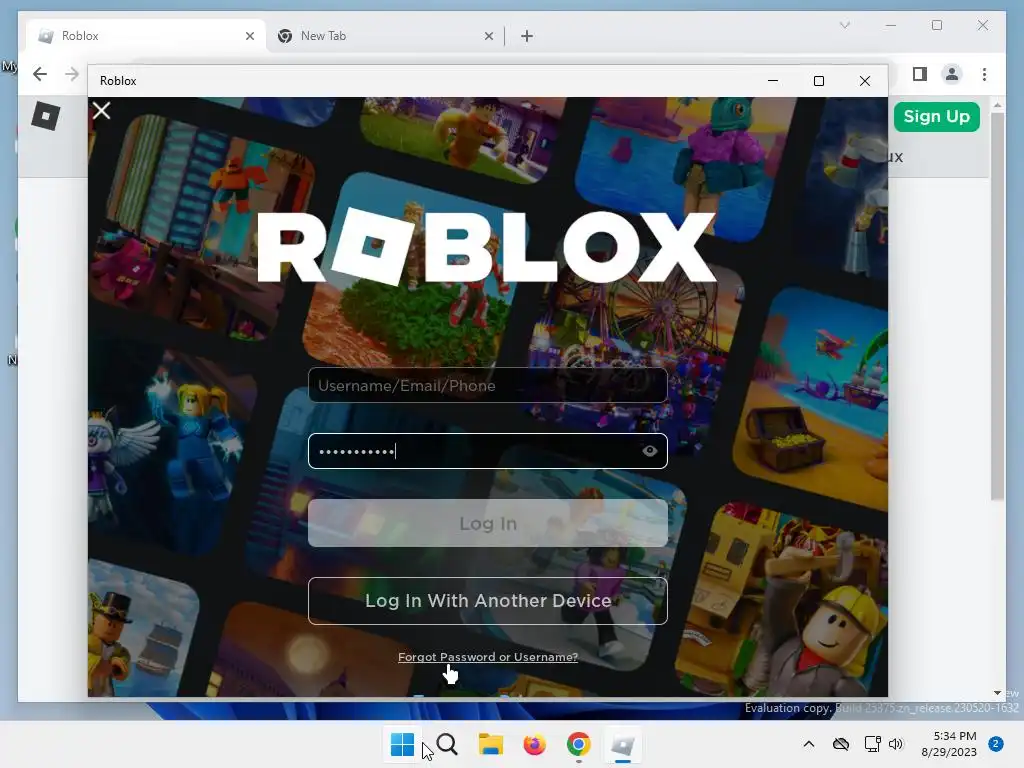Click Chrome page vertical scrollbar thumb

coord(997,307)
